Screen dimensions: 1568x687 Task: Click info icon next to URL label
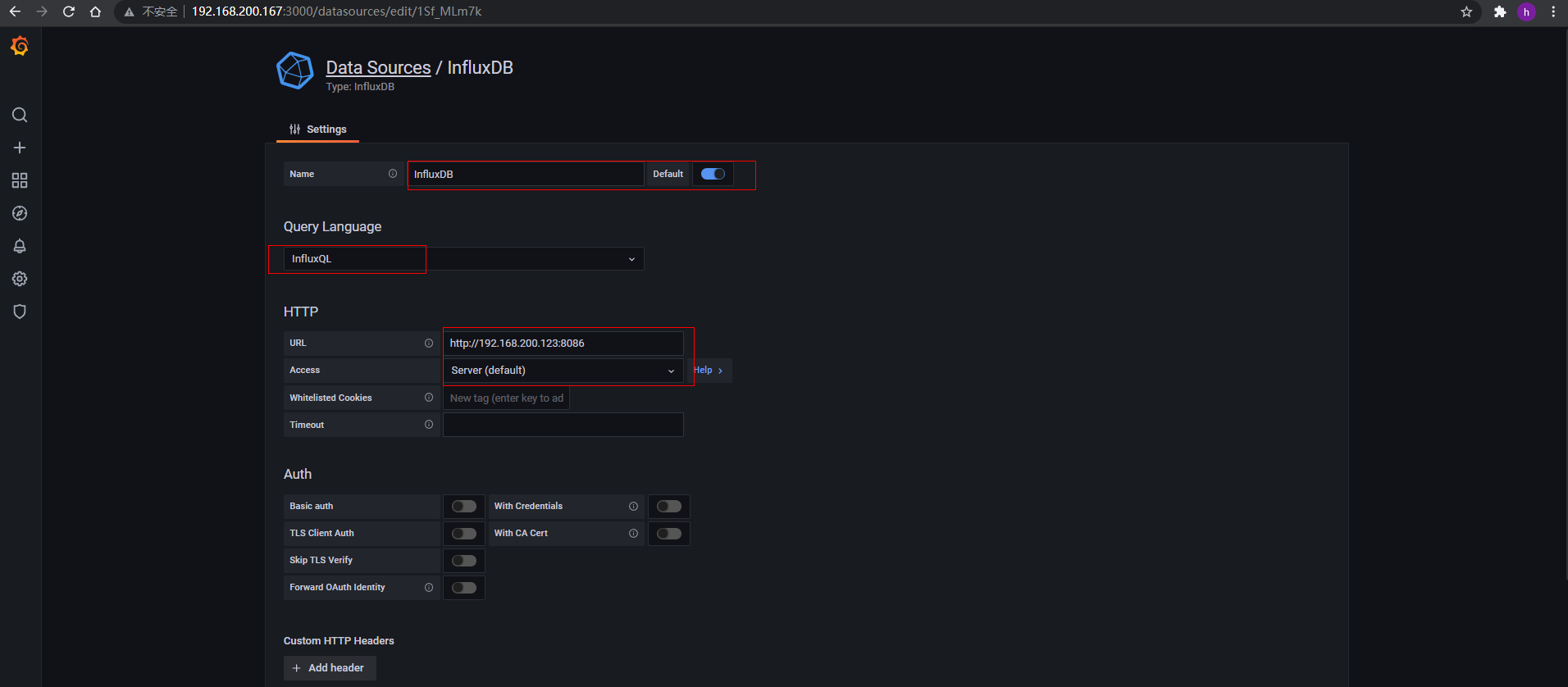pos(428,343)
